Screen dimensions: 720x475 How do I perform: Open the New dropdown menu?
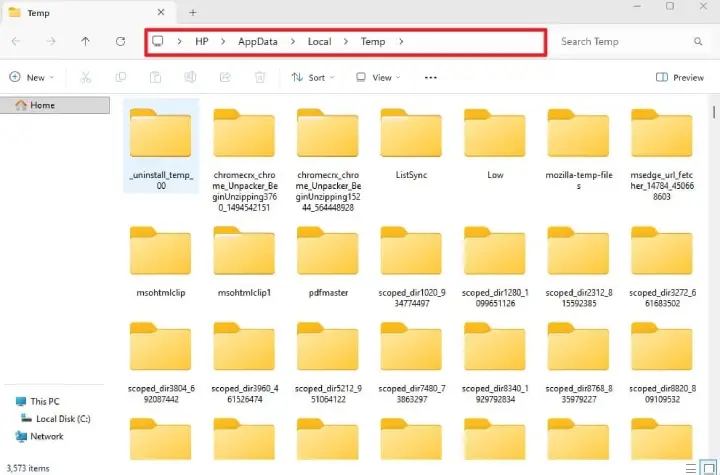pos(31,77)
